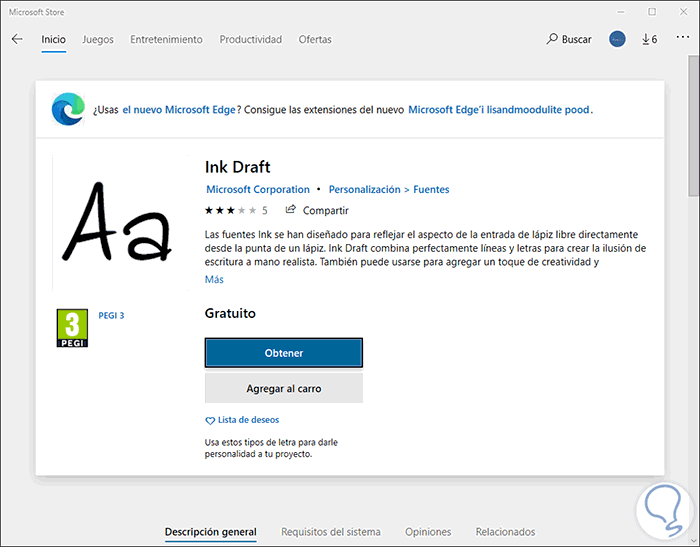Select the Relacionados tab
The width and height of the screenshot is (700, 547).
(x=505, y=532)
